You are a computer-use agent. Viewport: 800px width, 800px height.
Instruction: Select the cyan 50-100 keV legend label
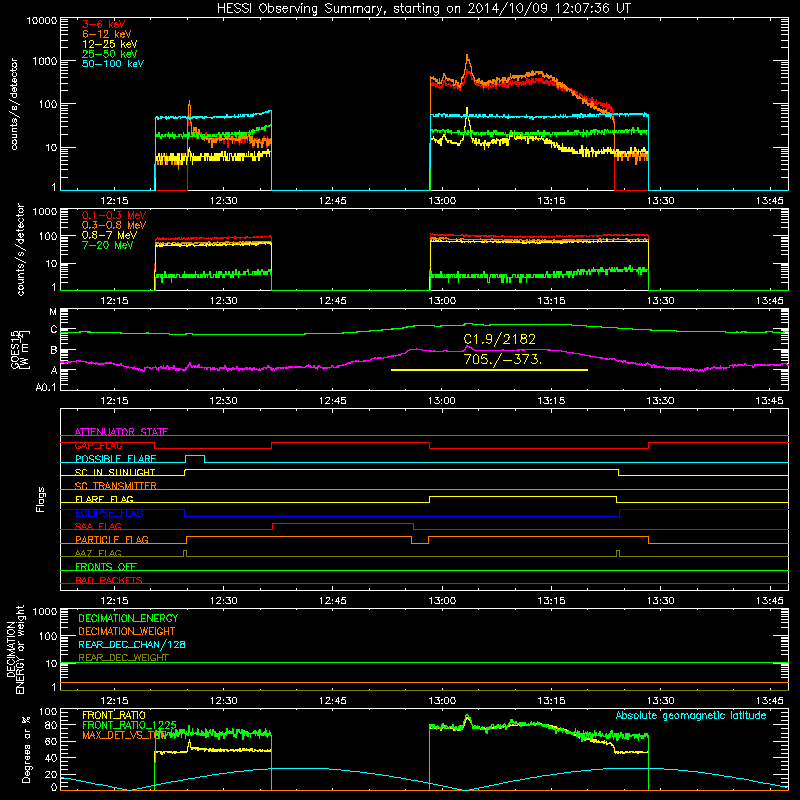[x=113, y=64]
